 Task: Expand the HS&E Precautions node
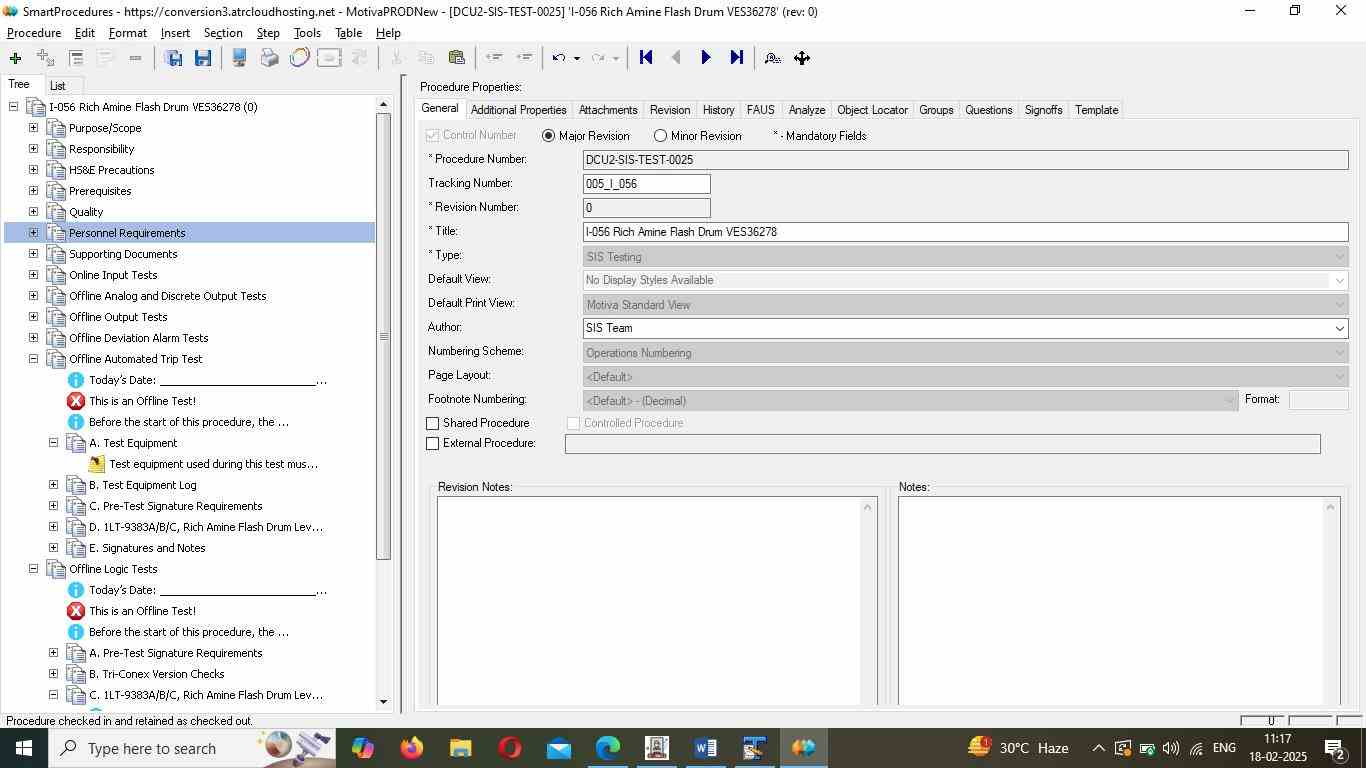pos(33,170)
